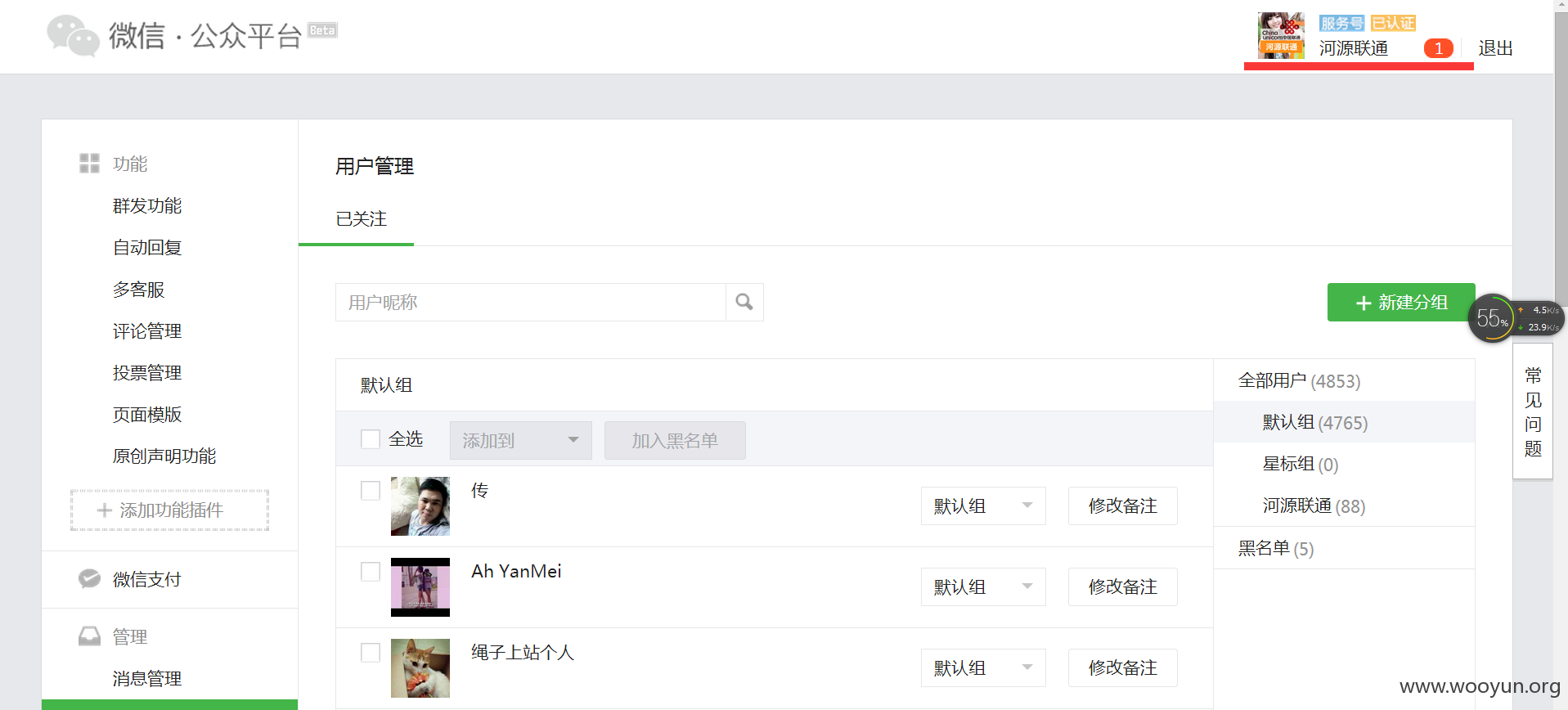
Task: Open the 河源联通 account avatar
Action: pos(1281,35)
